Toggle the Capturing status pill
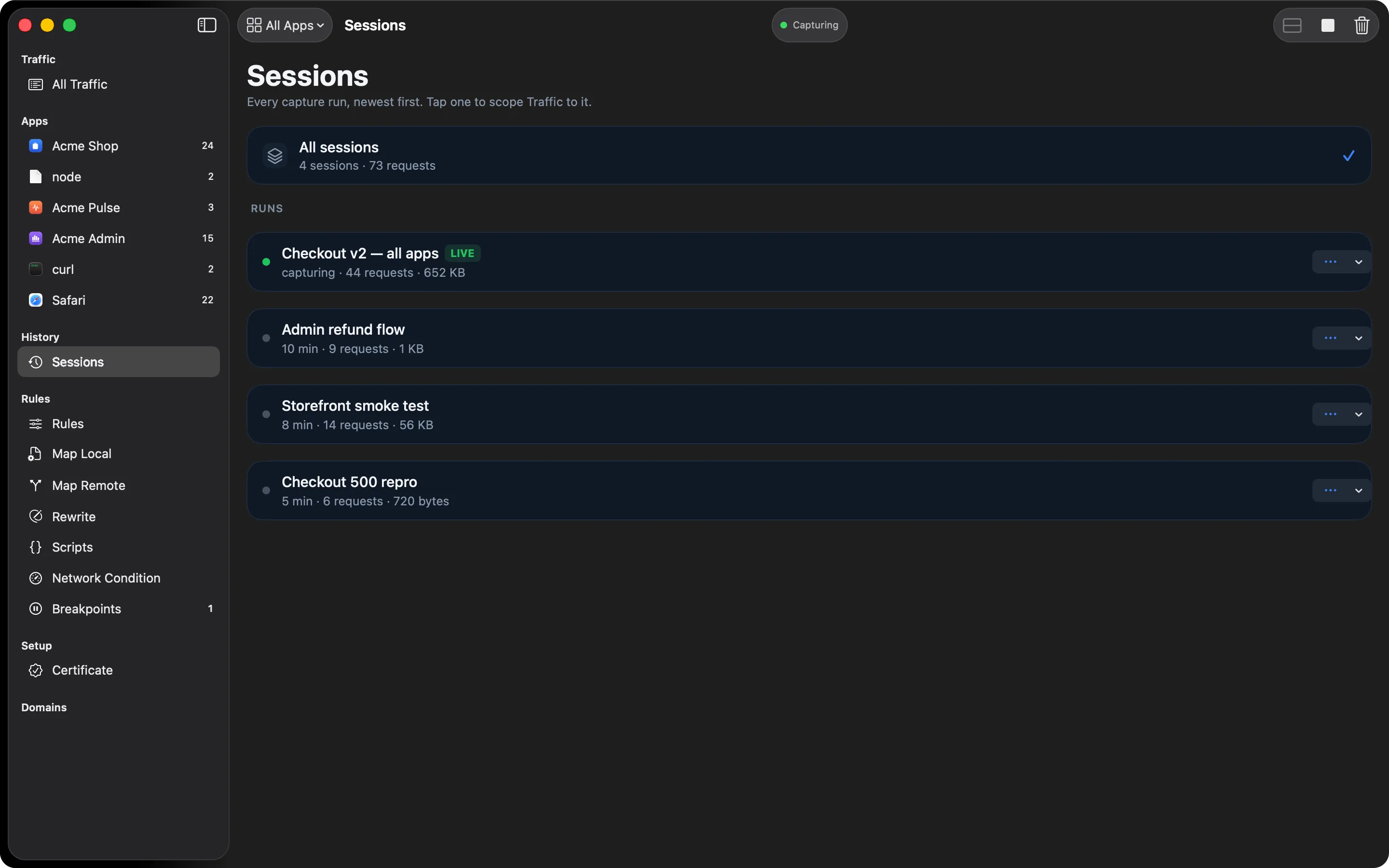Screen dimensions: 1389x868 809,25
